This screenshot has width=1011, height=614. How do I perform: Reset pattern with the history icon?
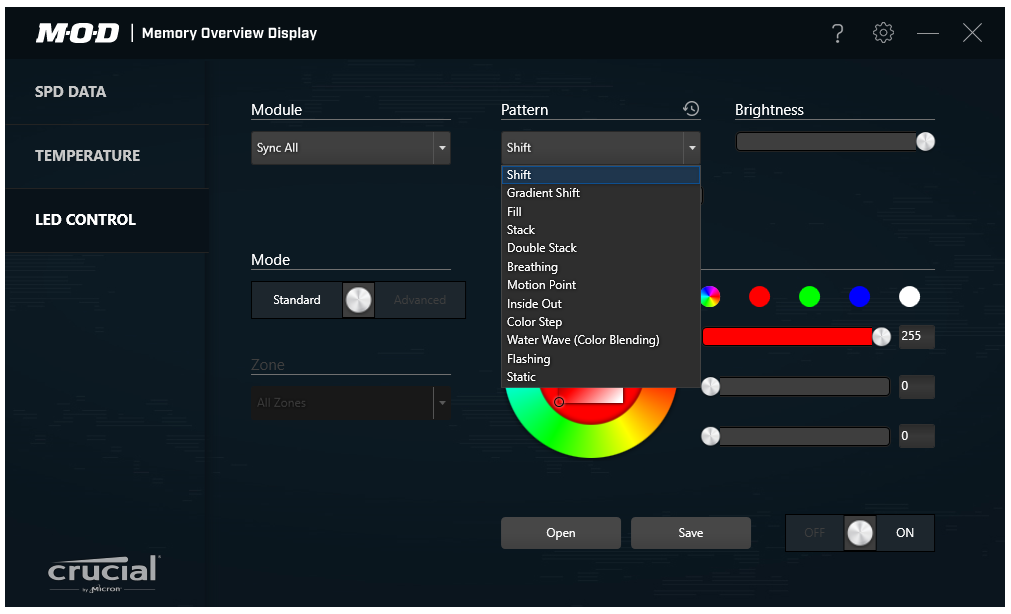click(691, 108)
